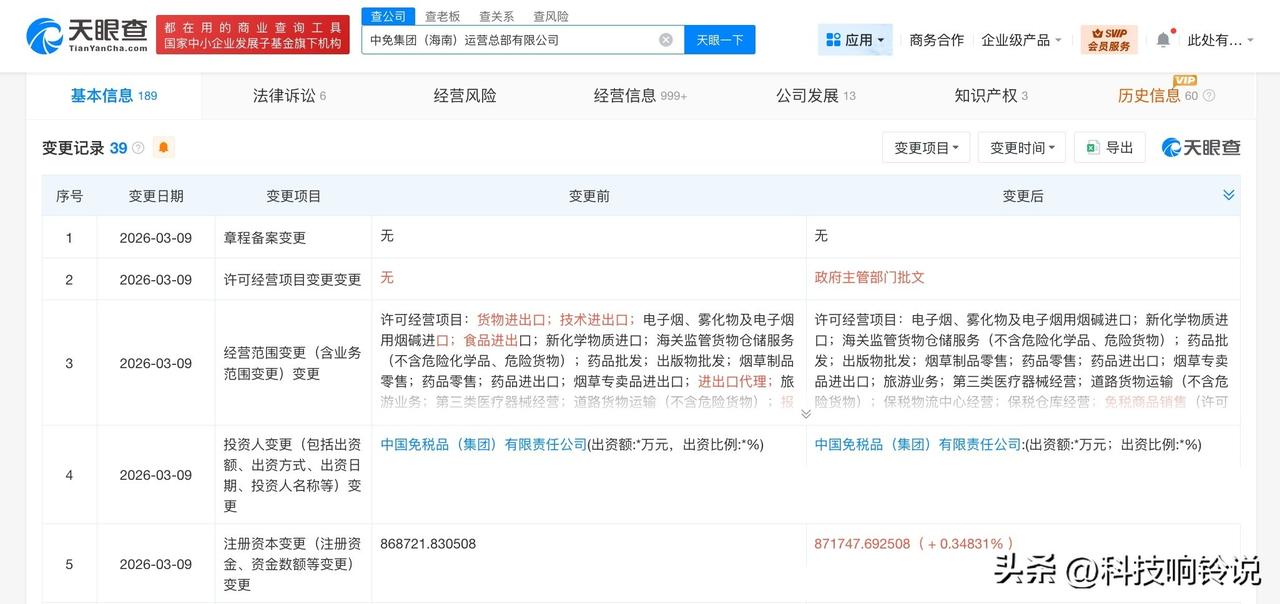
Task: Switch to the 公司发展 tab
Action: [x=816, y=96]
